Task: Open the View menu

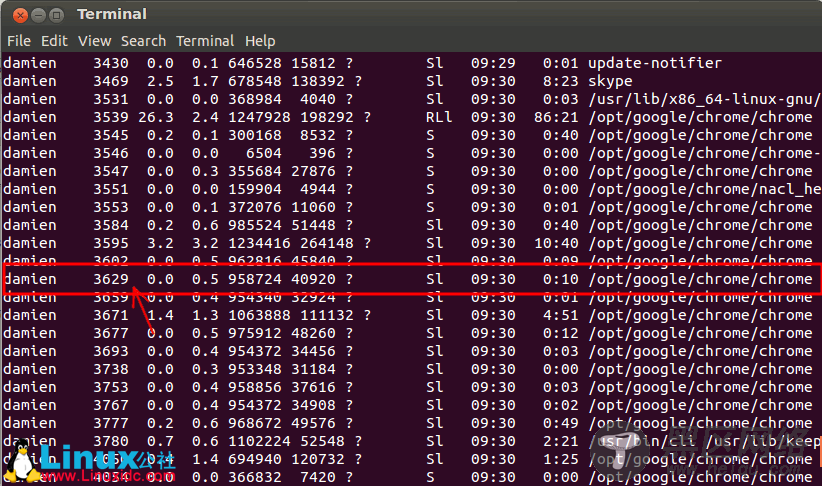Action: [x=94, y=41]
